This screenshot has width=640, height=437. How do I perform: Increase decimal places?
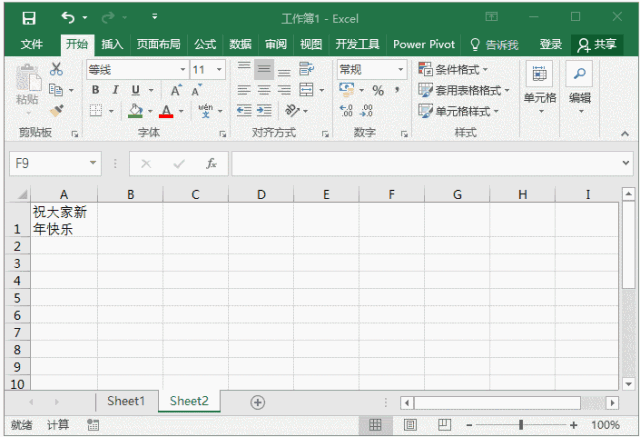346,110
